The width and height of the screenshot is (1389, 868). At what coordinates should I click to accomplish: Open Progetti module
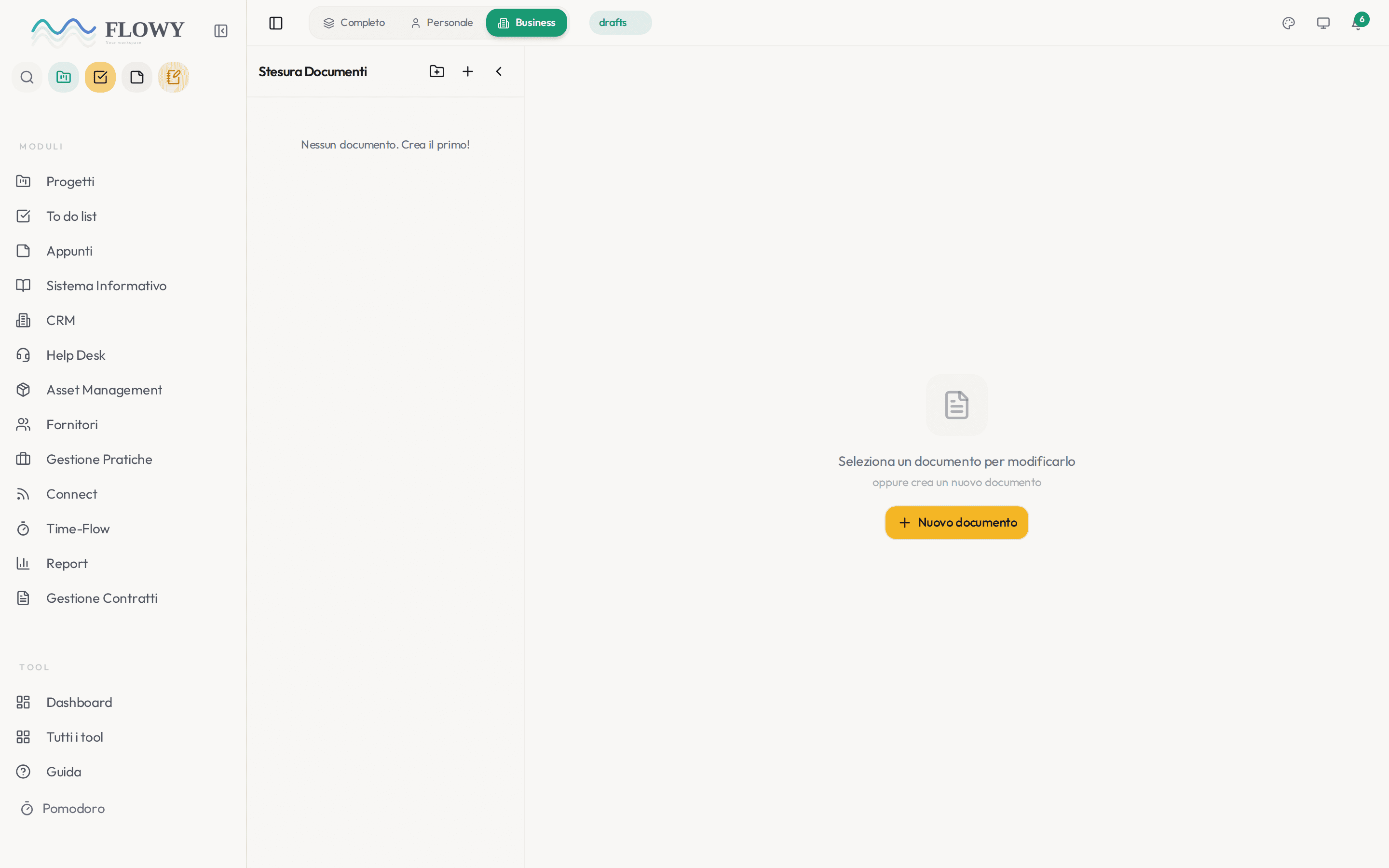coord(123,181)
